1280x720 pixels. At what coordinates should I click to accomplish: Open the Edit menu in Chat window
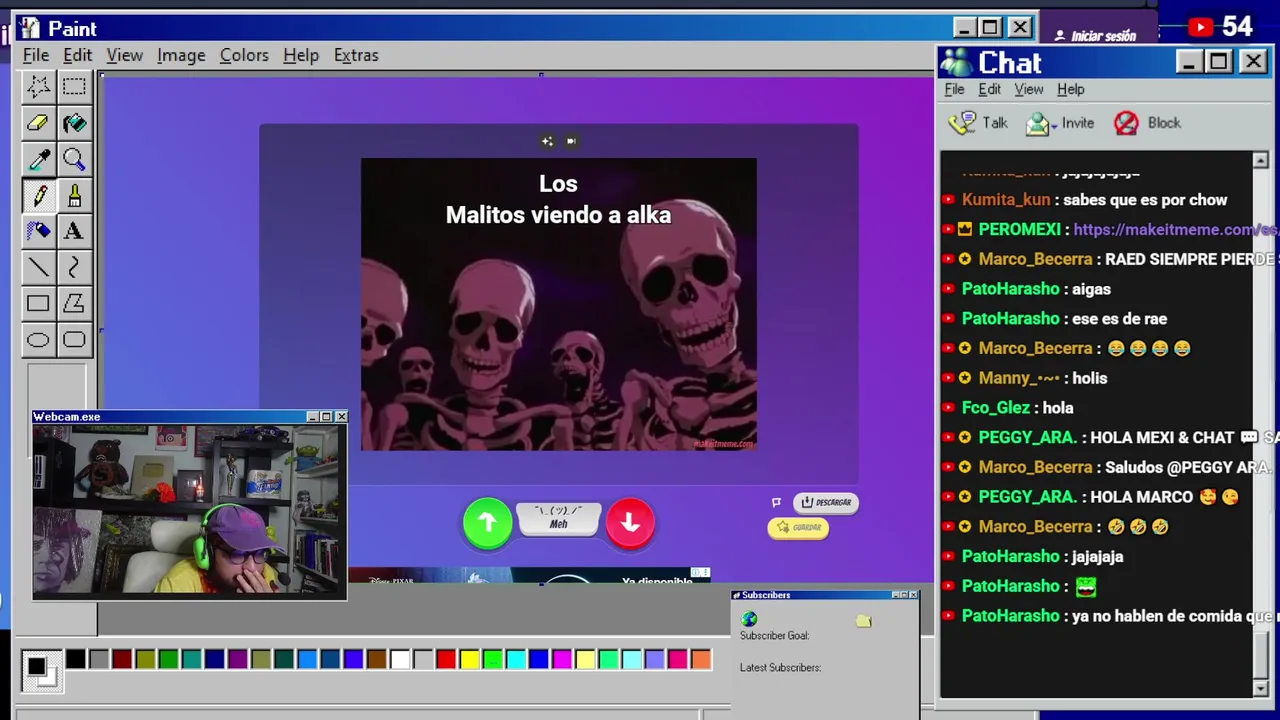coord(989,89)
